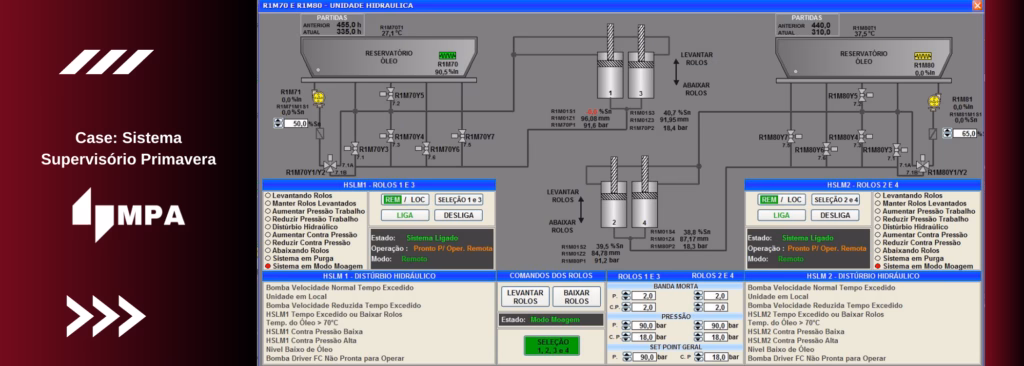Click HSLM1 Levantando Rolos indicator
This screenshot has height=366, width=1024.
pyautogui.click(x=268, y=195)
